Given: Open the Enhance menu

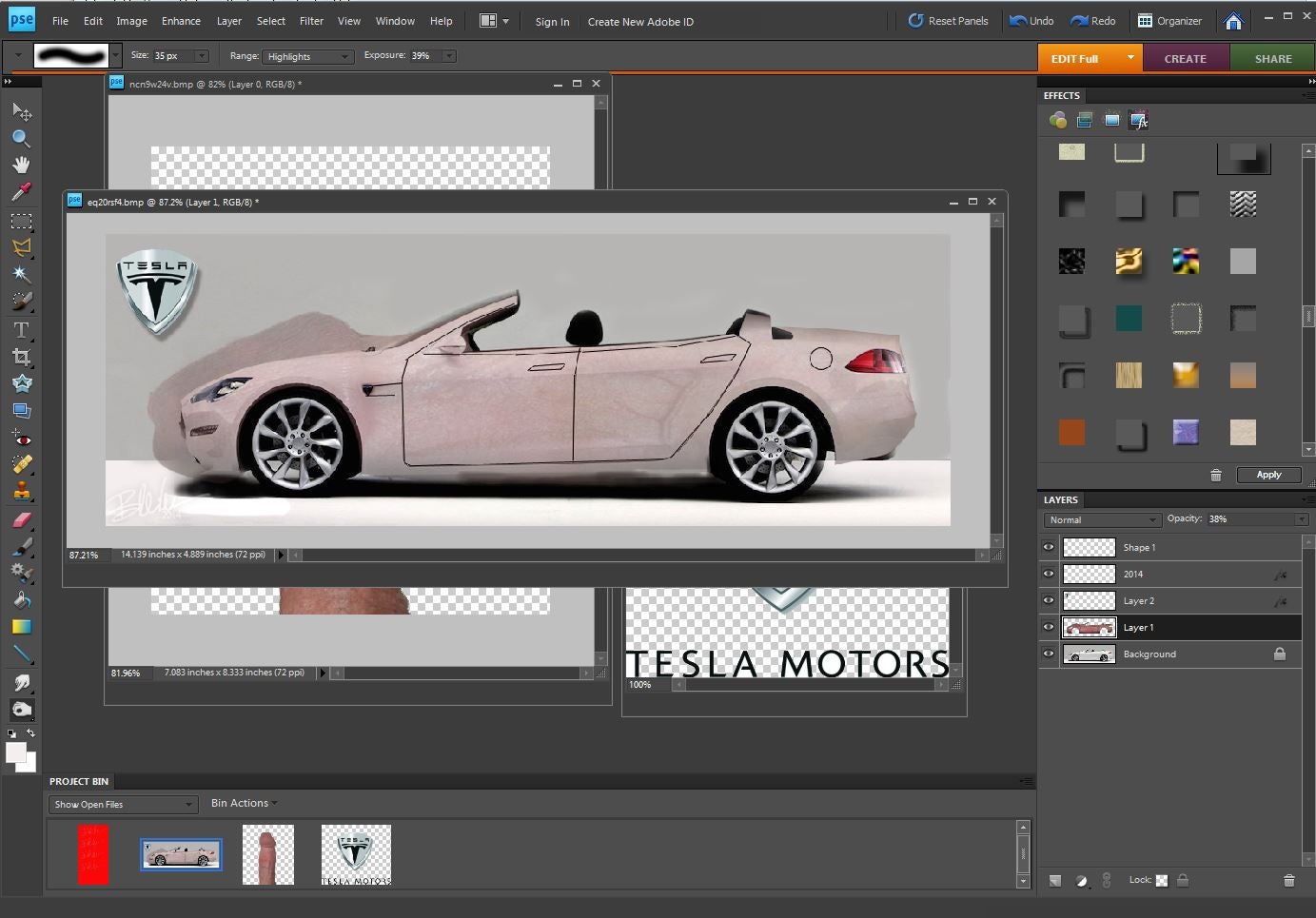Looking at the screenshot, I should point(181,21).
